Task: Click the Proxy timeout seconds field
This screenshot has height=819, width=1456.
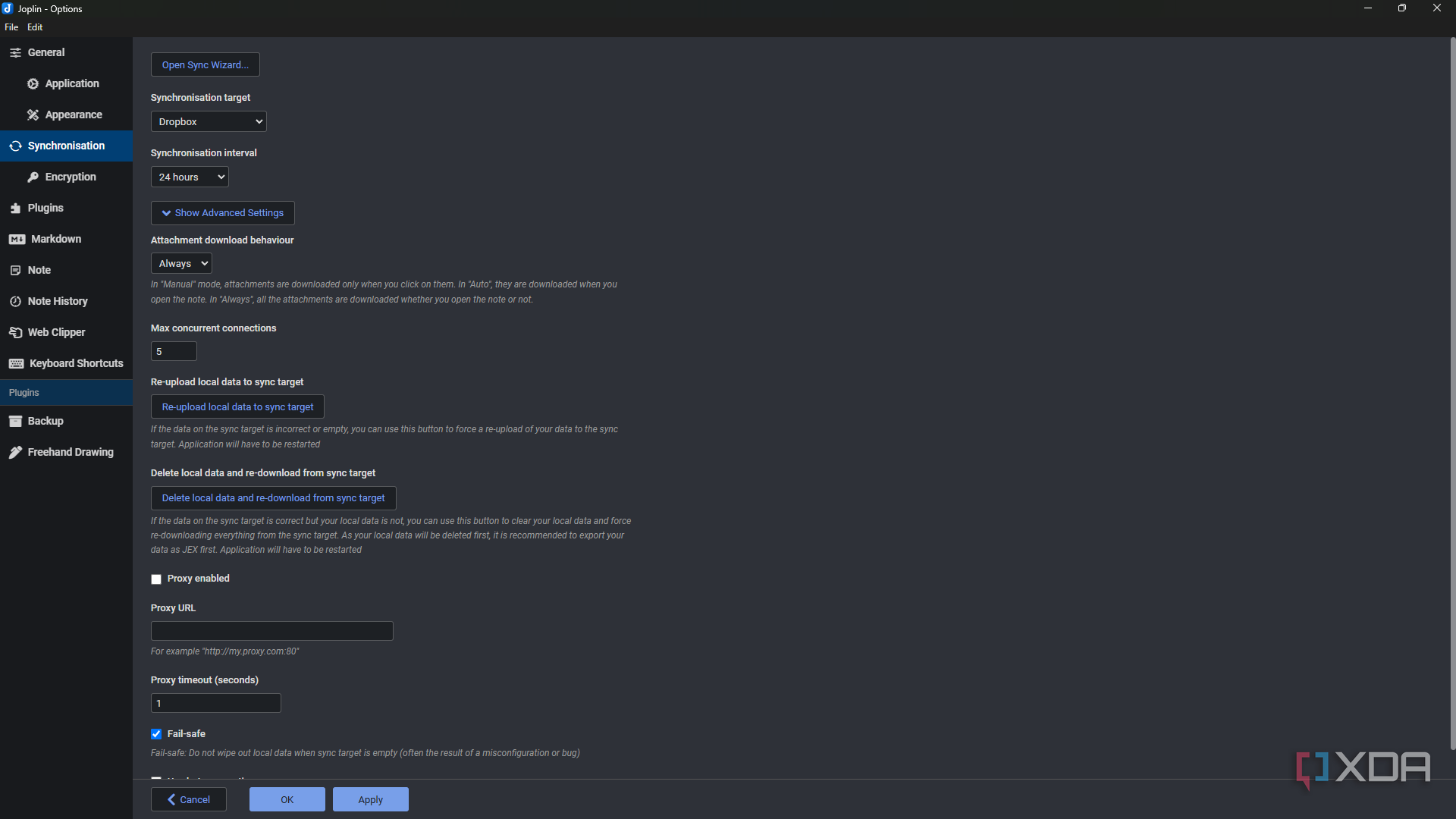Action: point(216,703)
